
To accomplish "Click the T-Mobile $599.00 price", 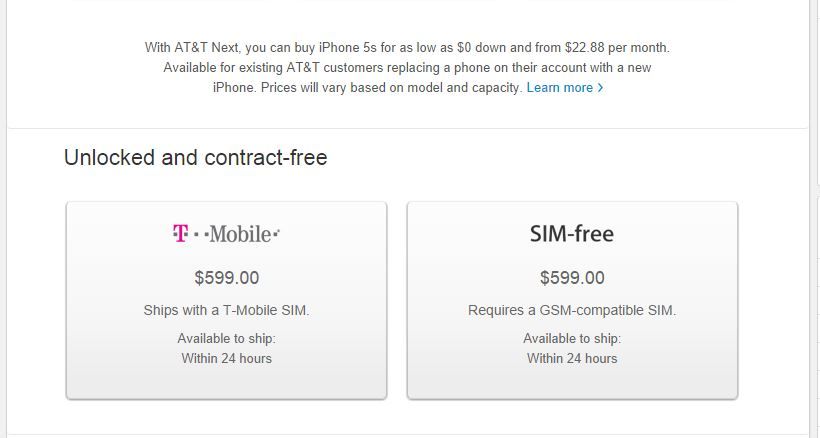I will point(226,278).
